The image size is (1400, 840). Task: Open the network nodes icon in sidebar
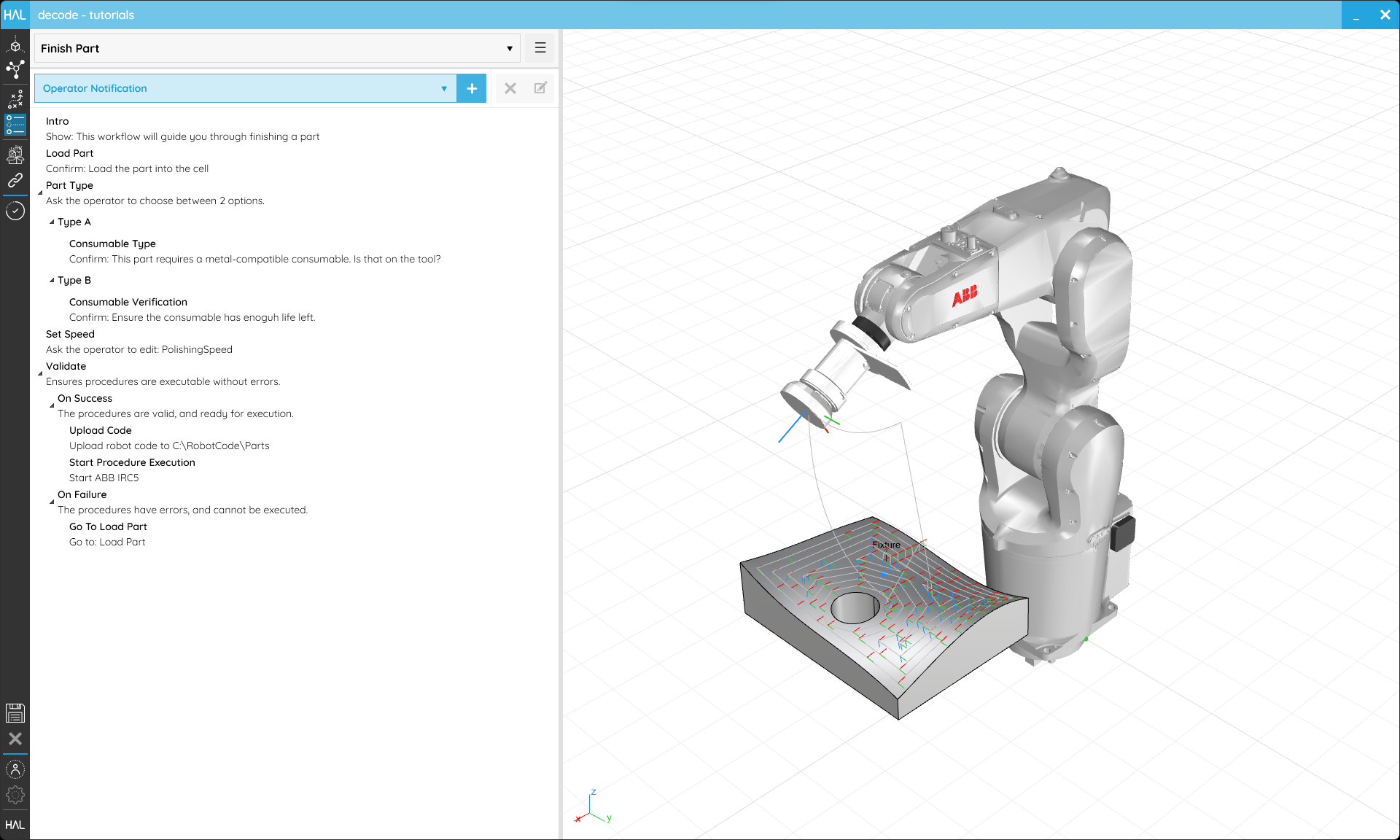(x=15, y=70)
